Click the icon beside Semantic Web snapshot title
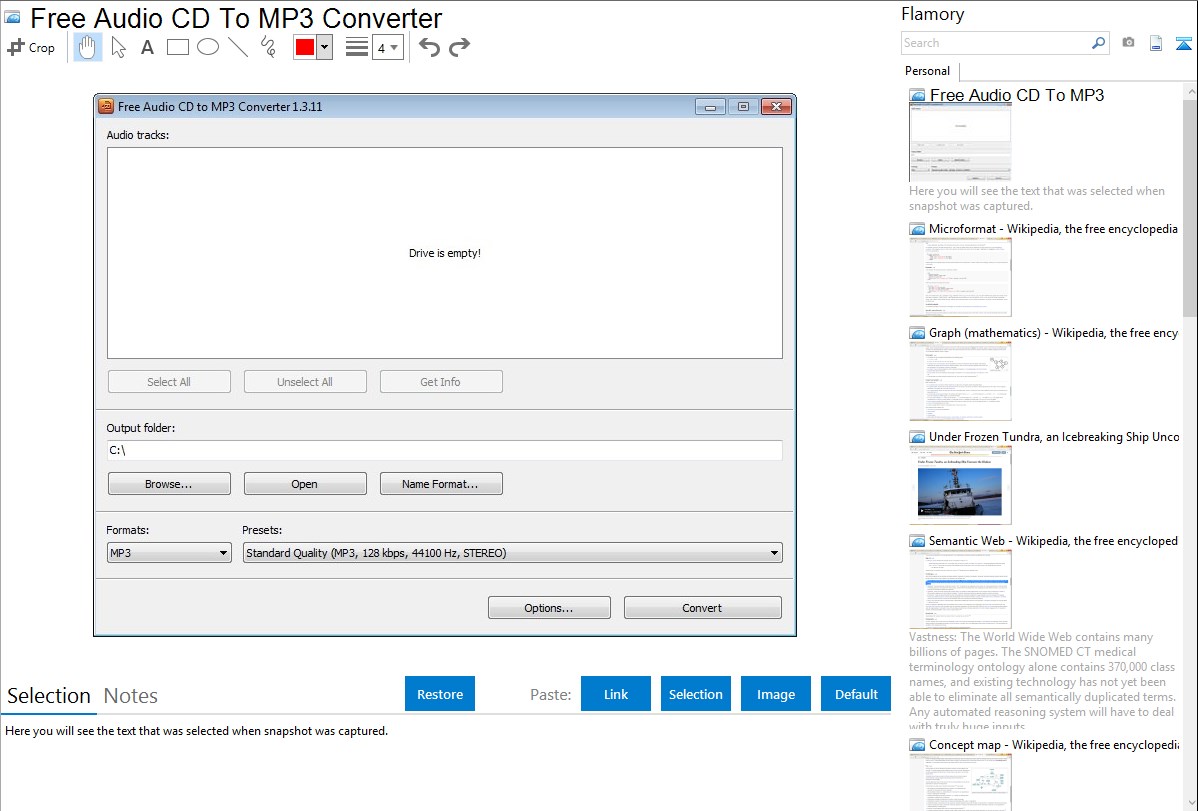Screen dimensions: 1198x811 [x=917, y=540]
